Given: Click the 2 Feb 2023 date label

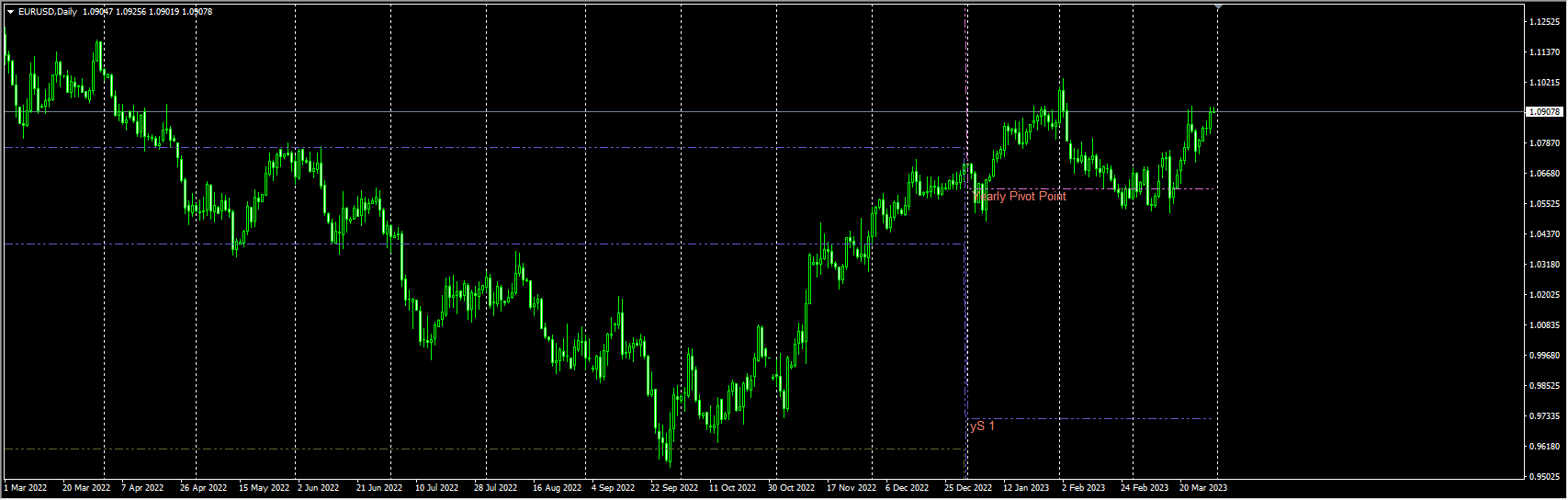Looking at the screenshot, I should (1083, 488).
